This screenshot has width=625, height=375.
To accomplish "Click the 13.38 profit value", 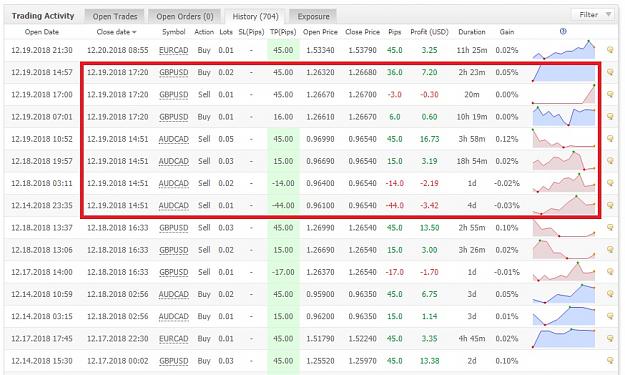I will pyautogui.click(x=429, y=361).
